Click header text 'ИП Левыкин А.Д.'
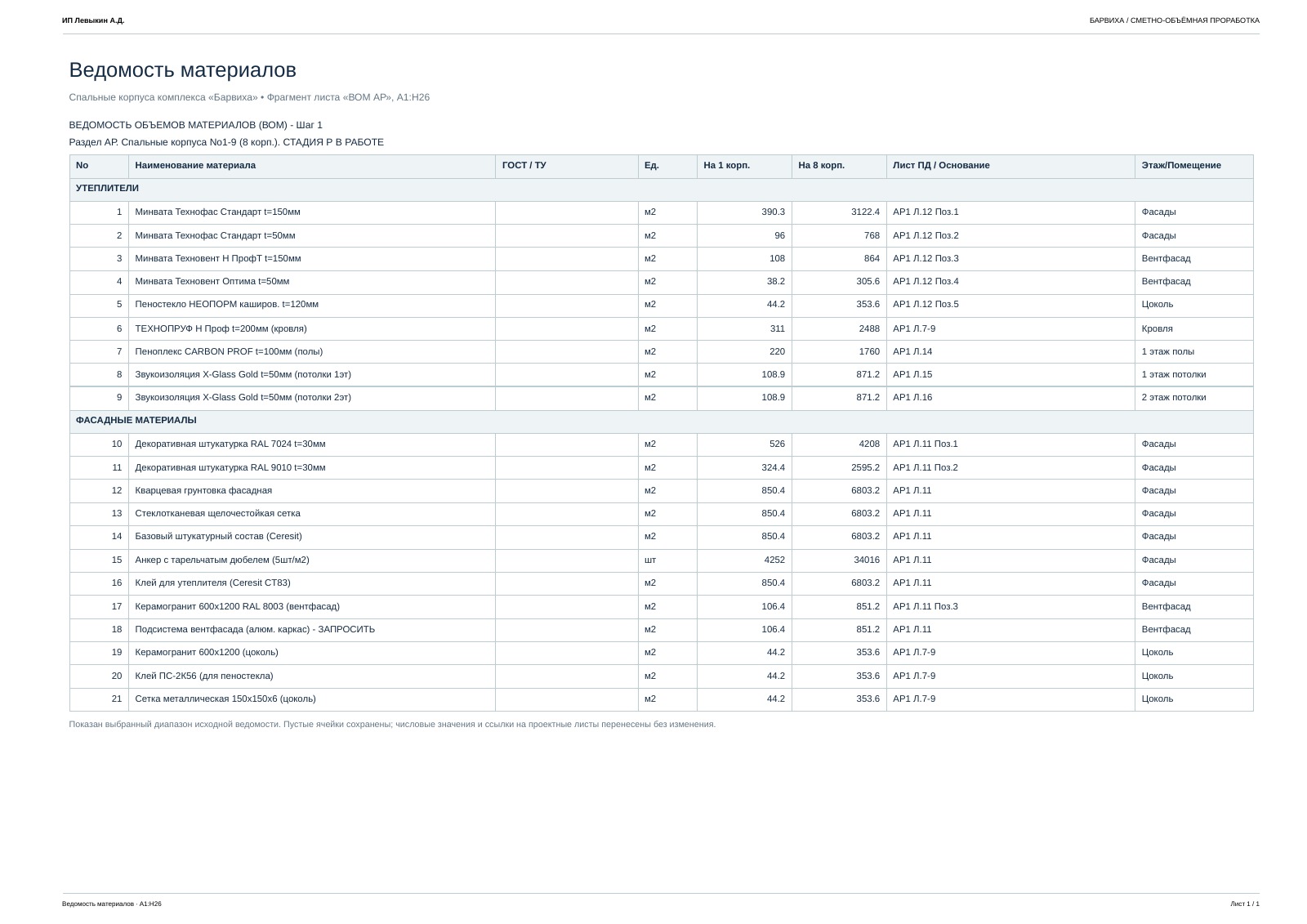1307x924 pixels. pyautogui.click(x=93, y=20)
